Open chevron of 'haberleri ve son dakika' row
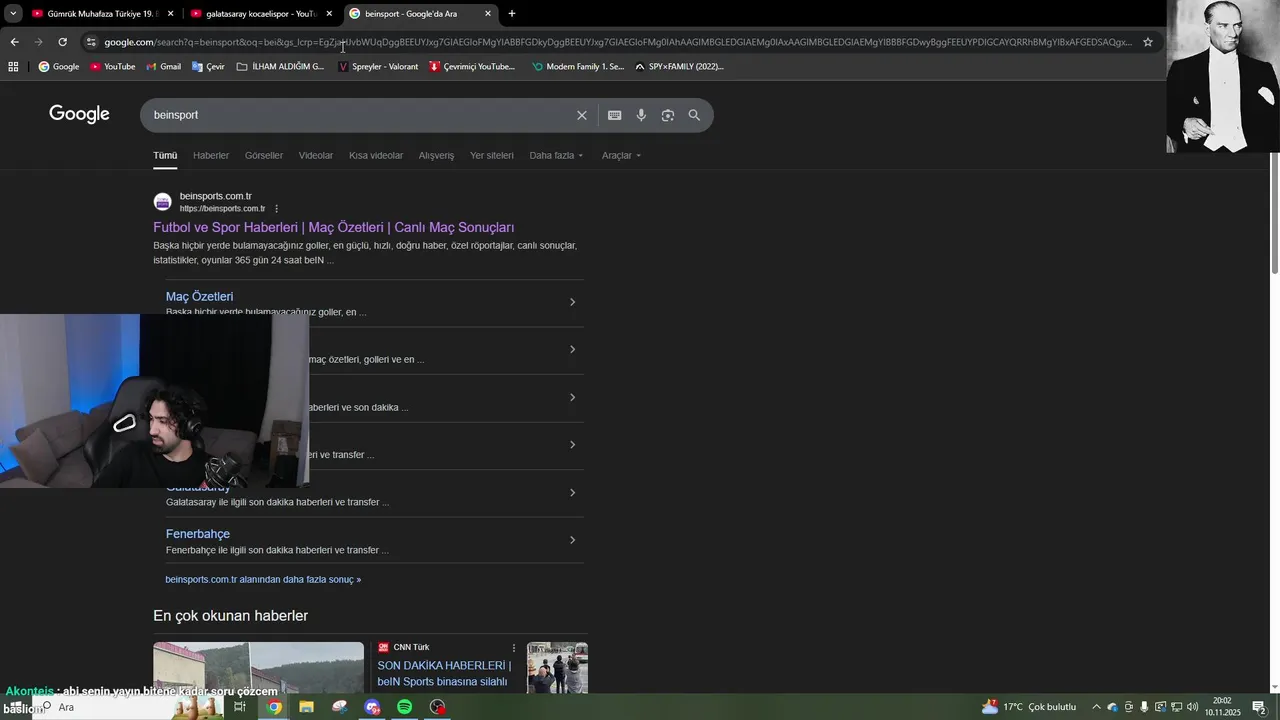1280x720 pixels. (x=572, y=397)
